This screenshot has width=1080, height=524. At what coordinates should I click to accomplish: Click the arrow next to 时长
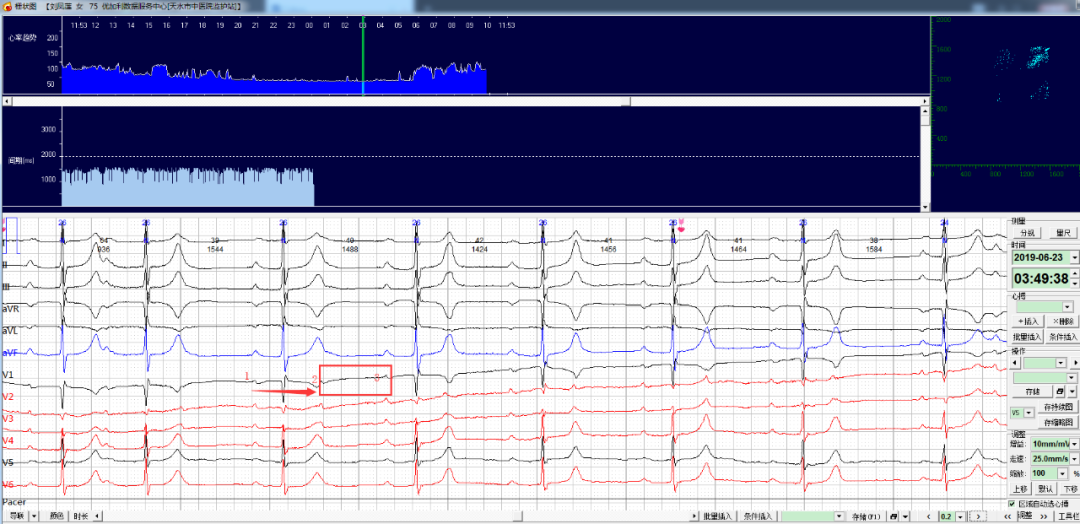(x=97, y=516)
